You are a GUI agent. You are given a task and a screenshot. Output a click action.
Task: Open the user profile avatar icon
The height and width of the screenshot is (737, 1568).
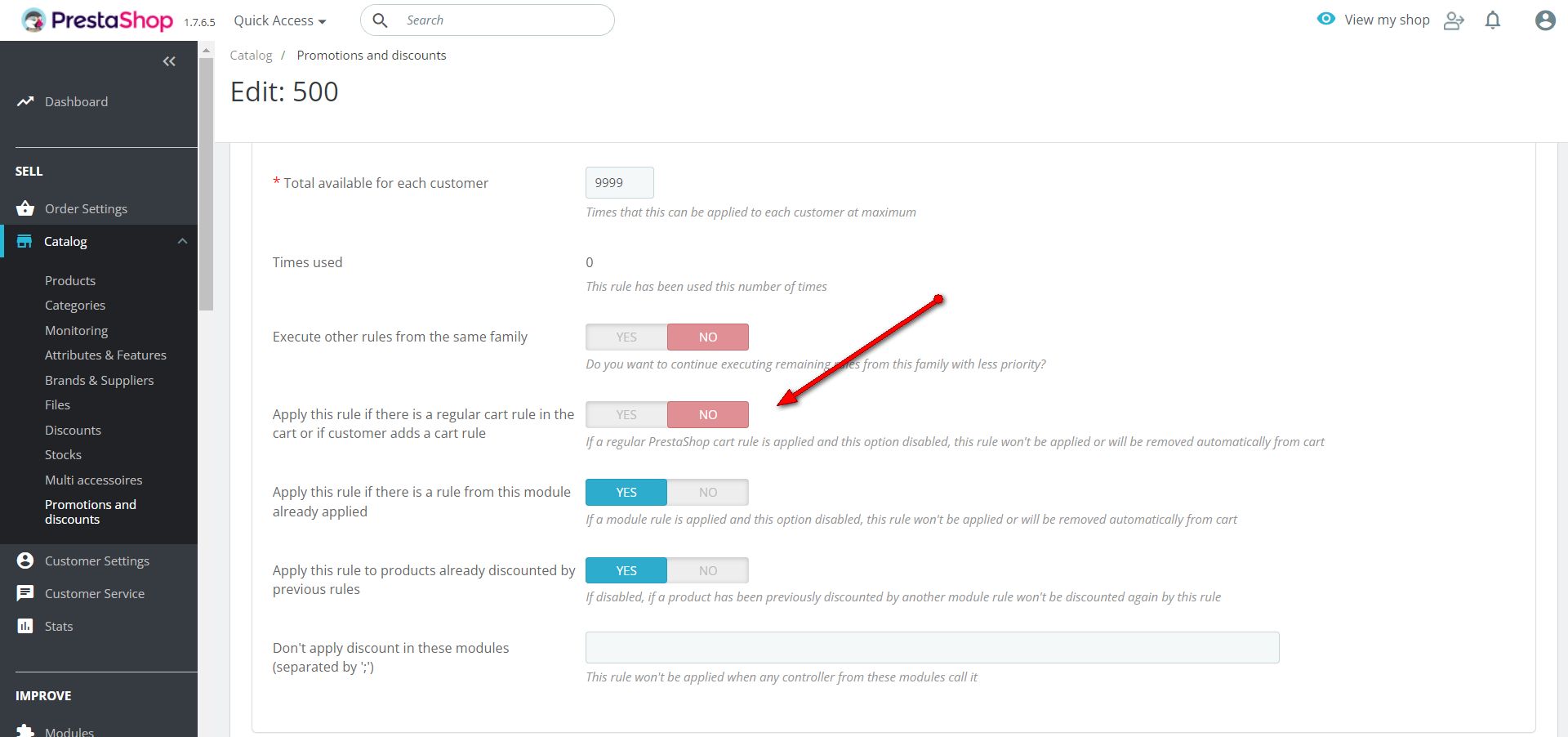coord(1544,20)
